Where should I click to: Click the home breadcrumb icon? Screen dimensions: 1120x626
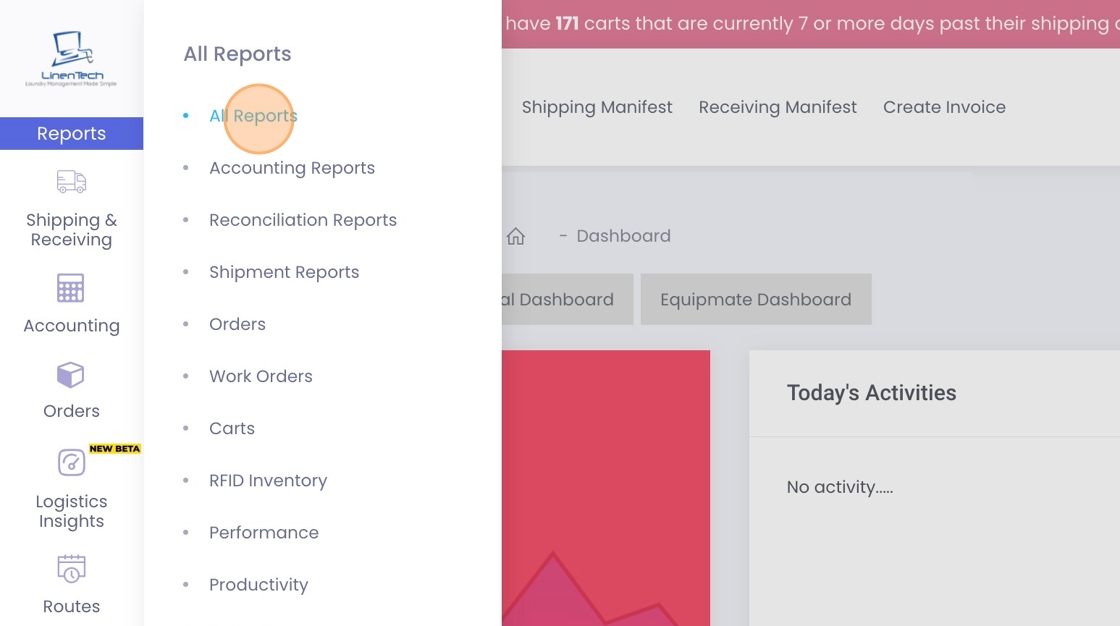516,236
